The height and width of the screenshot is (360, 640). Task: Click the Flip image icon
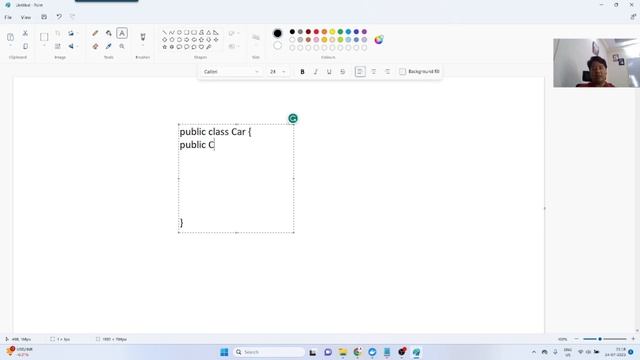click(71, 47)
